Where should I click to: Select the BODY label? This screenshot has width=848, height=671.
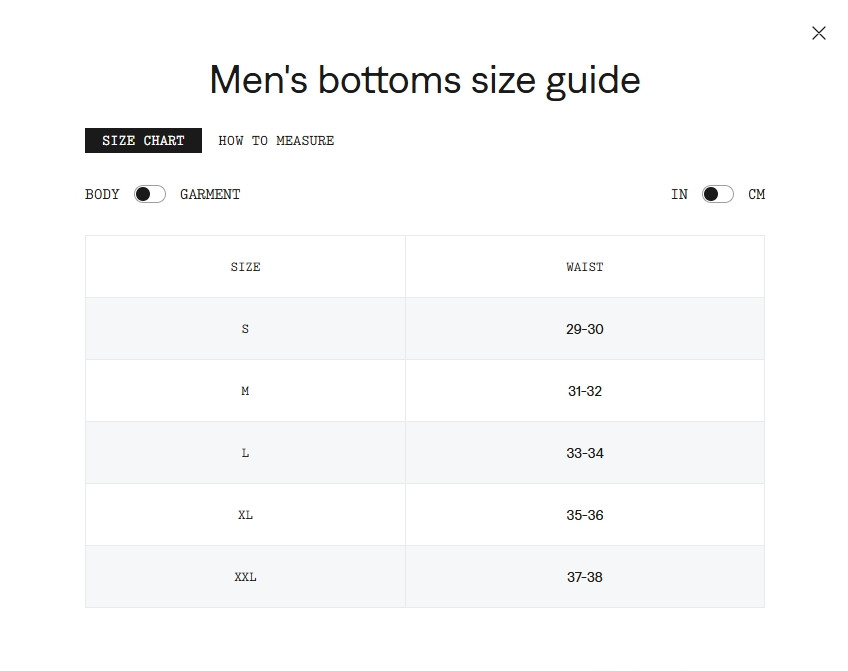coord(102,194)
